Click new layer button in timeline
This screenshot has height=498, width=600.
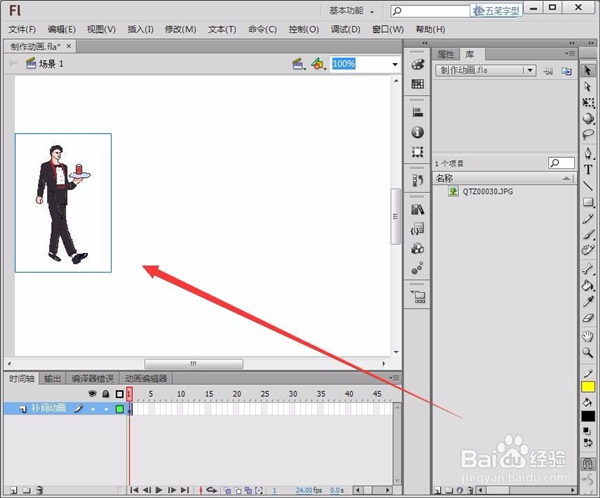point(13,490)
